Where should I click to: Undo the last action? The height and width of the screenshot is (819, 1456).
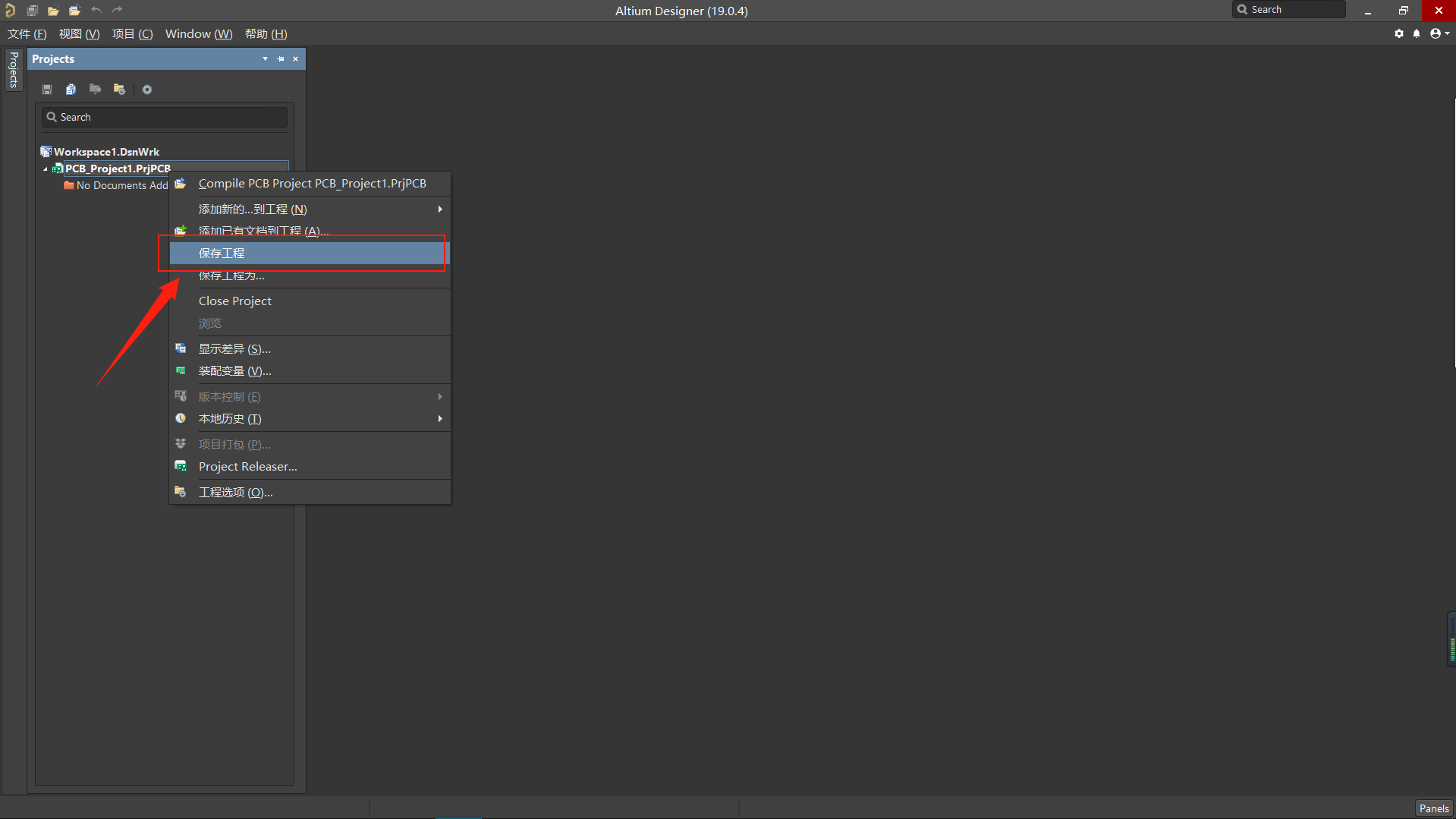96,10
